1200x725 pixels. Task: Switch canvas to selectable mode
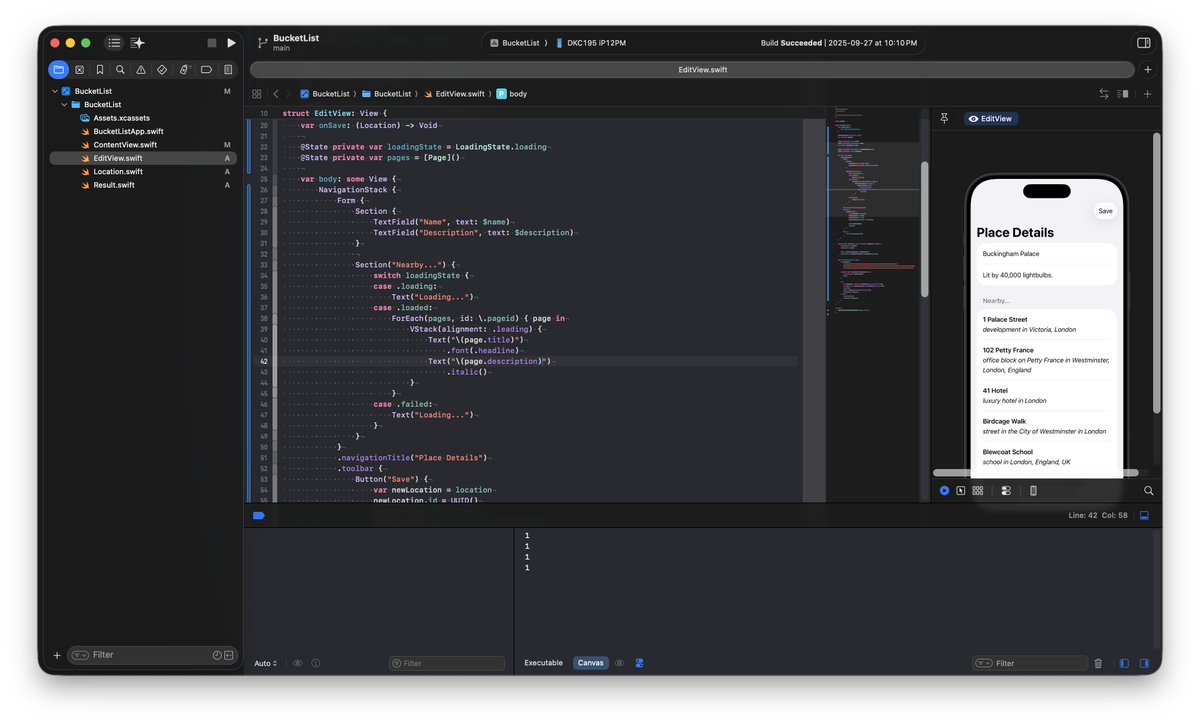click(960, 490)
